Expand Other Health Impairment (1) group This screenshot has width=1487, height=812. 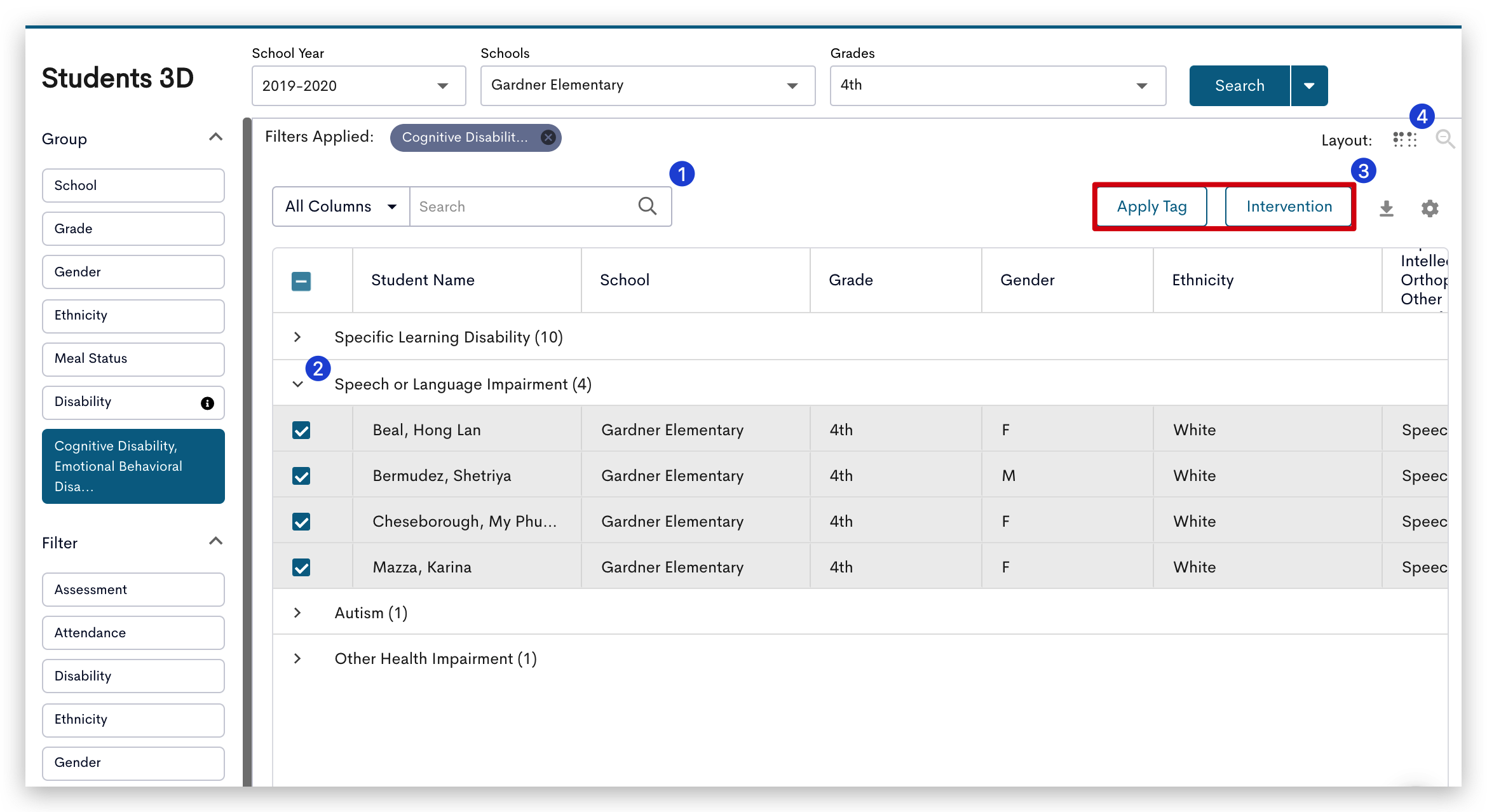coord(297,658)
